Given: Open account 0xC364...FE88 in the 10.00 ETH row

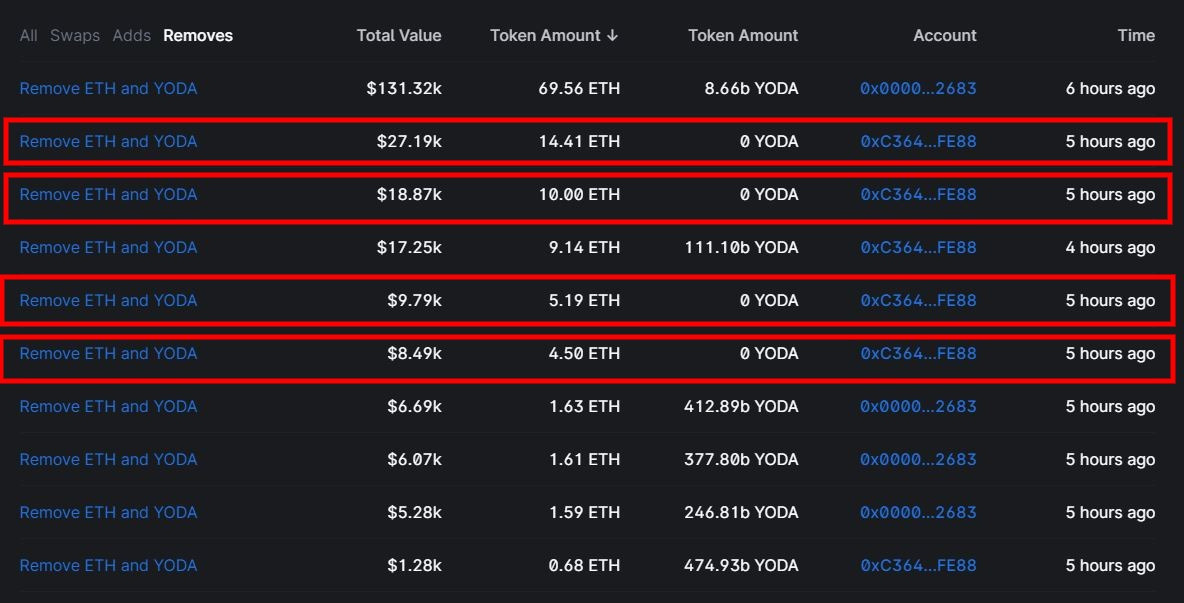Looking at the screenshot, I should pyautogui.click(x=918, y=195).
